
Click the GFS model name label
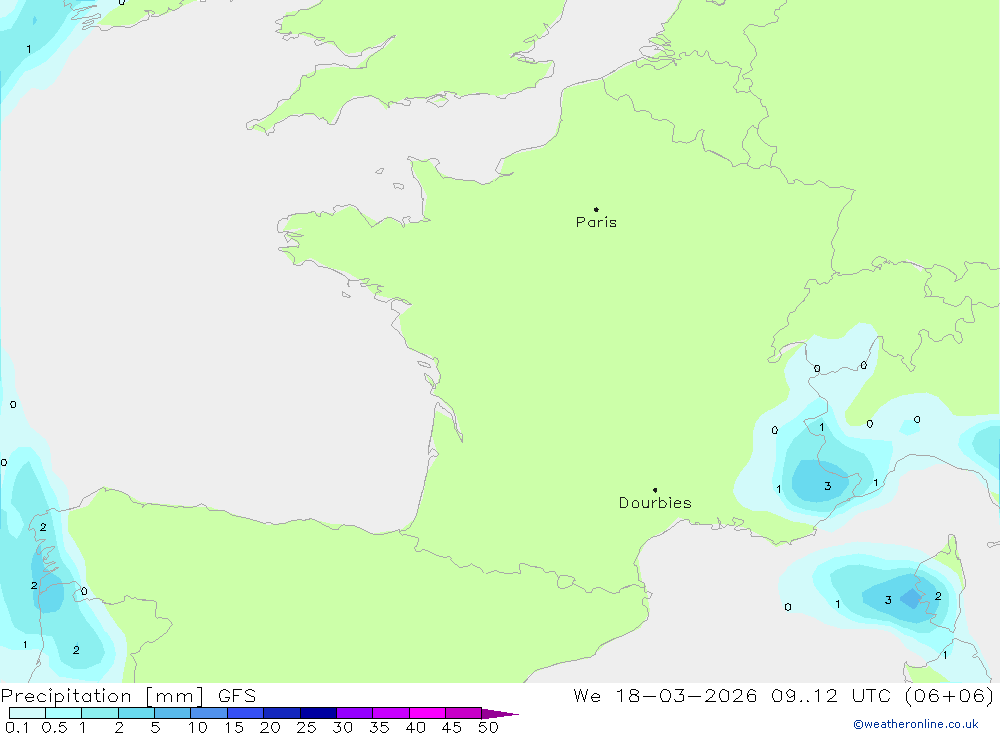pyautogui.click(x=237, y=696)
